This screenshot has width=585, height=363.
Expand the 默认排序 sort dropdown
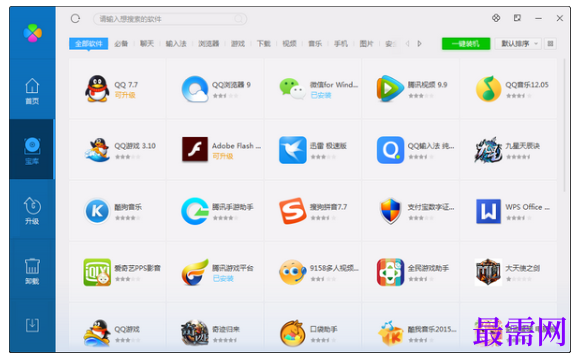pos(519,44)
